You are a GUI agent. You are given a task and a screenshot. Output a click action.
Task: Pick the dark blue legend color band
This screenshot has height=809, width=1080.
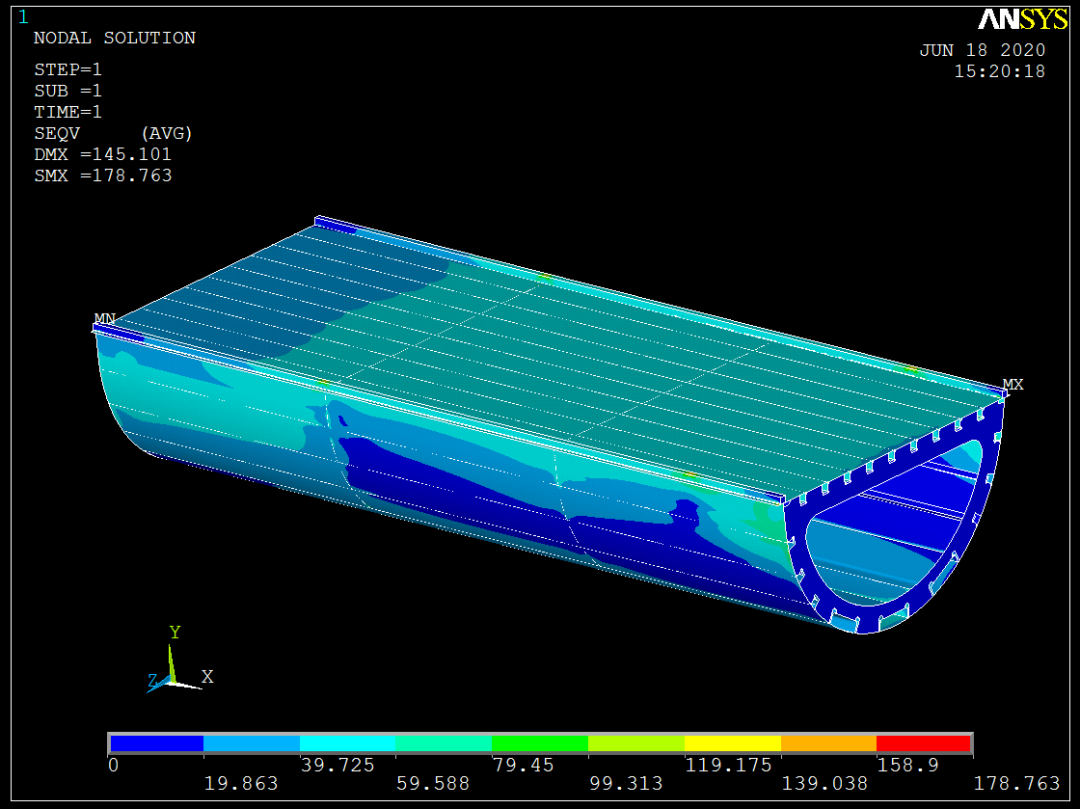point(157,743)
